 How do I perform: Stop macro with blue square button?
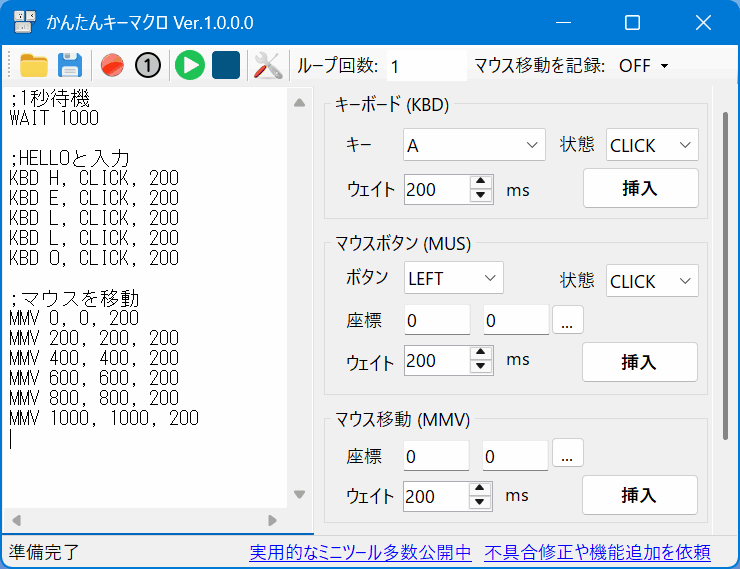click(x=226, y=65)
